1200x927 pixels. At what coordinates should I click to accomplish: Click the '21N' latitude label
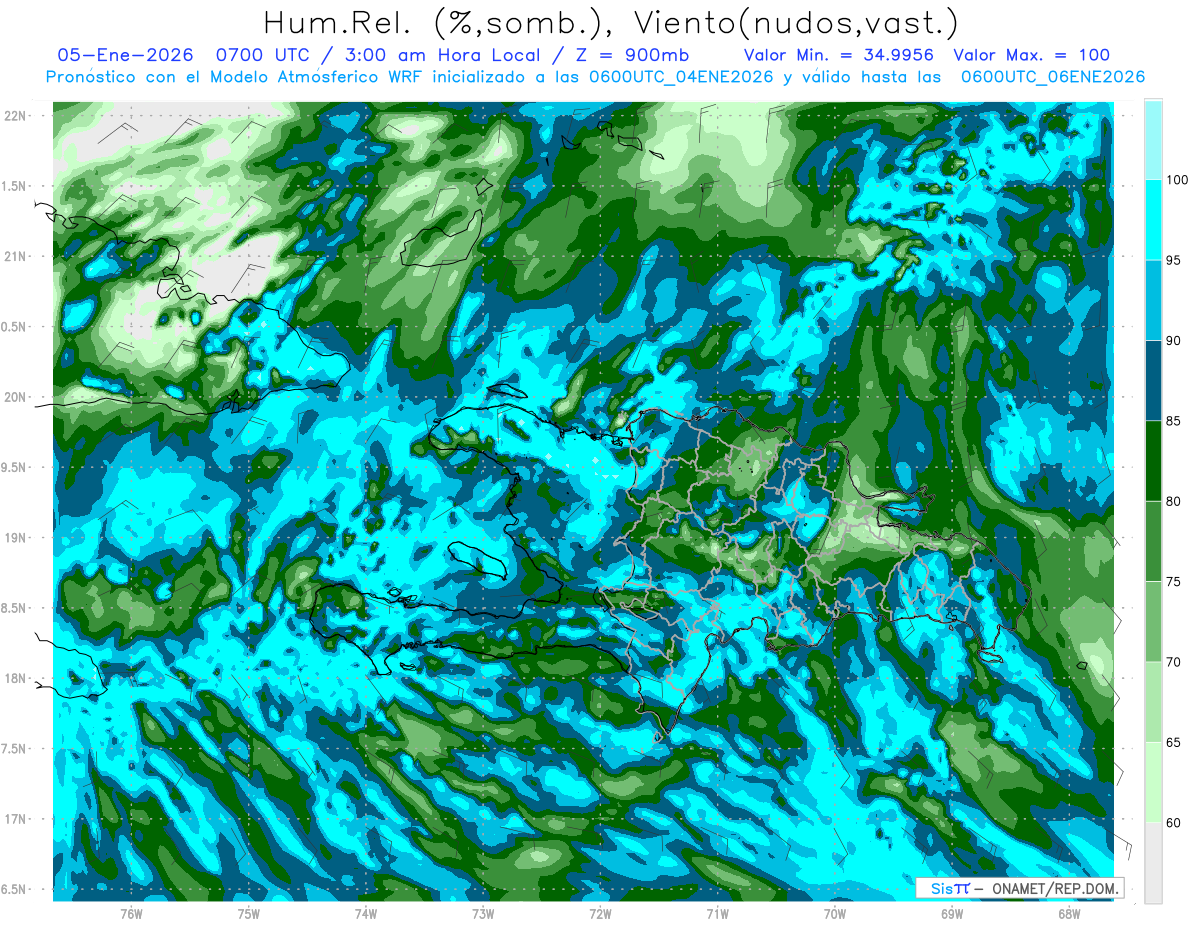pos(15,256)
